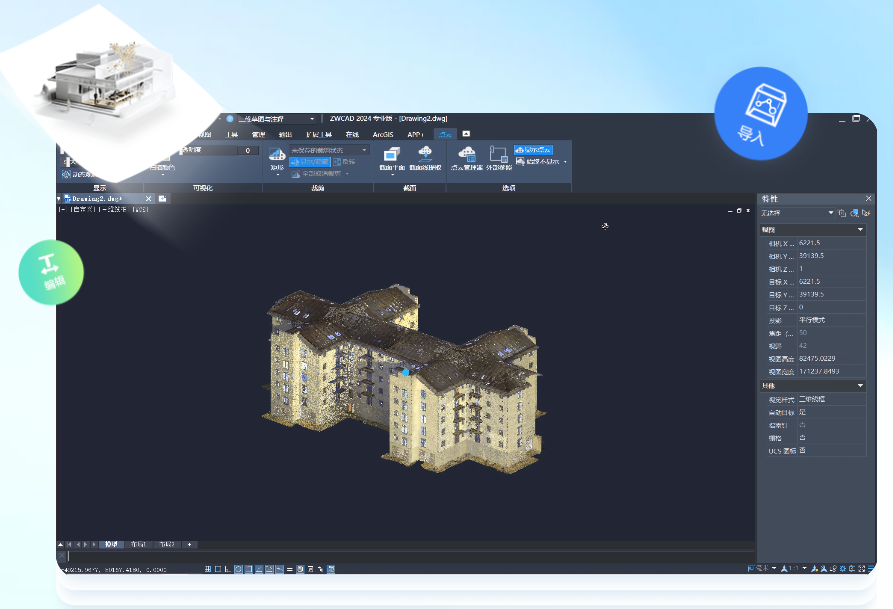Viewport: 893px width, 609px height.
Task: Toggle snap mode in status bar
Action: point(208,569)
